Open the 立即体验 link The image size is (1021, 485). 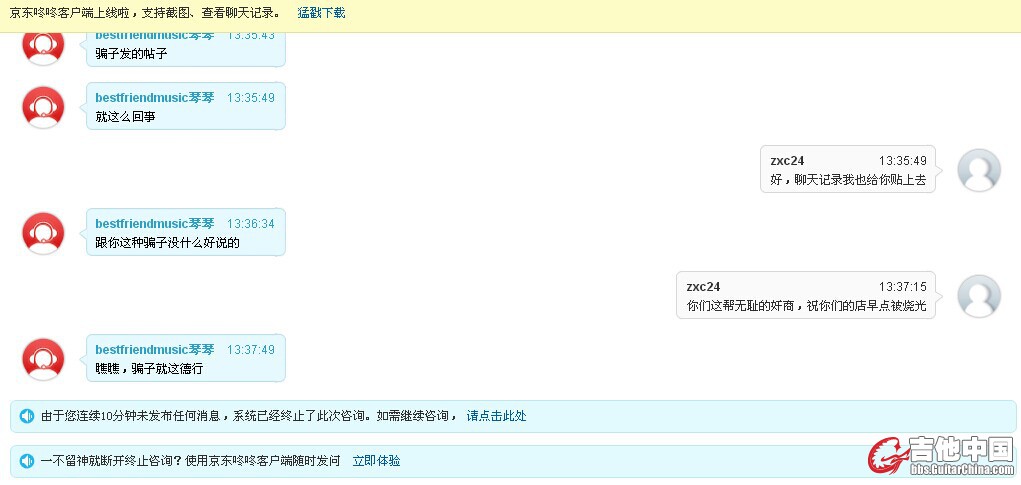[x=376, y=461]
